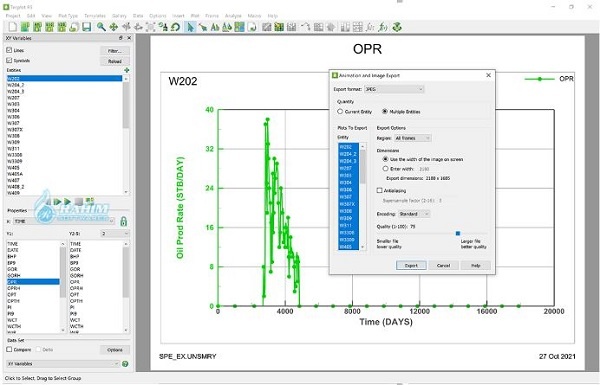Select the four-arrow translate tool
This screenshot has width=600, height=385.
tap(114, 27)
